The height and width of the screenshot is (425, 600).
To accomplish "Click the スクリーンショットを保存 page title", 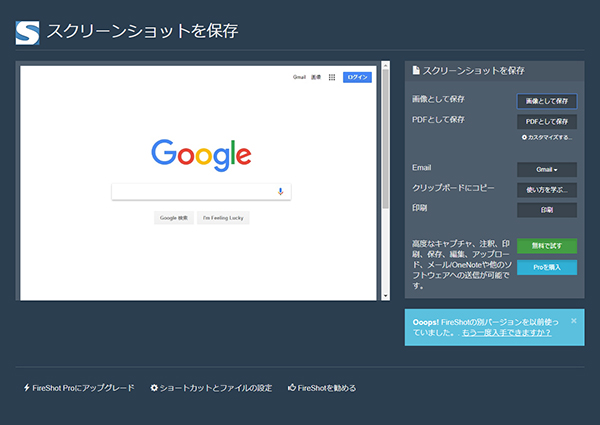I will click(x=142, y=31).
